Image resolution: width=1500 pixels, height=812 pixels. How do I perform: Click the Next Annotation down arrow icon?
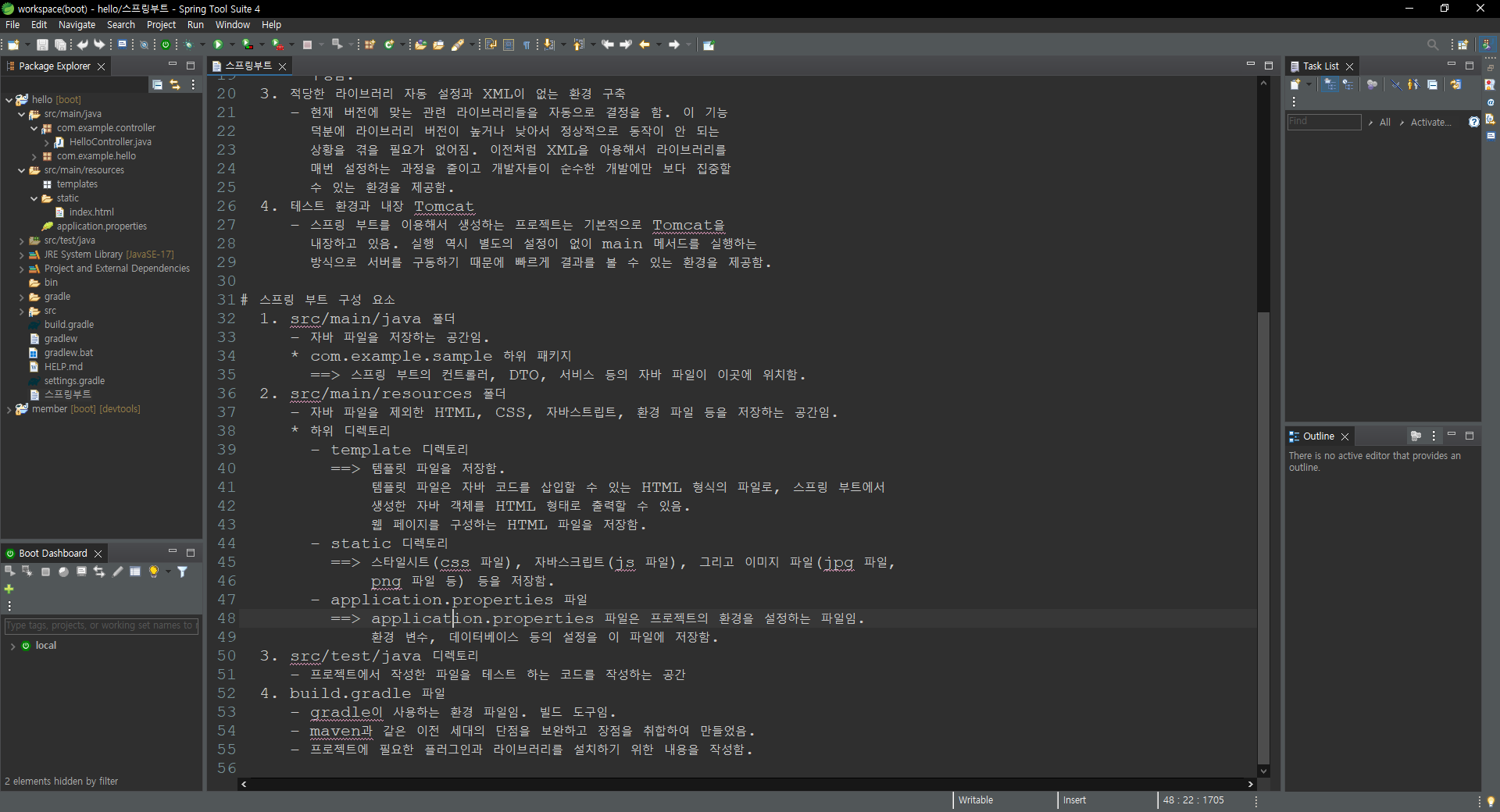coord(549,45)
